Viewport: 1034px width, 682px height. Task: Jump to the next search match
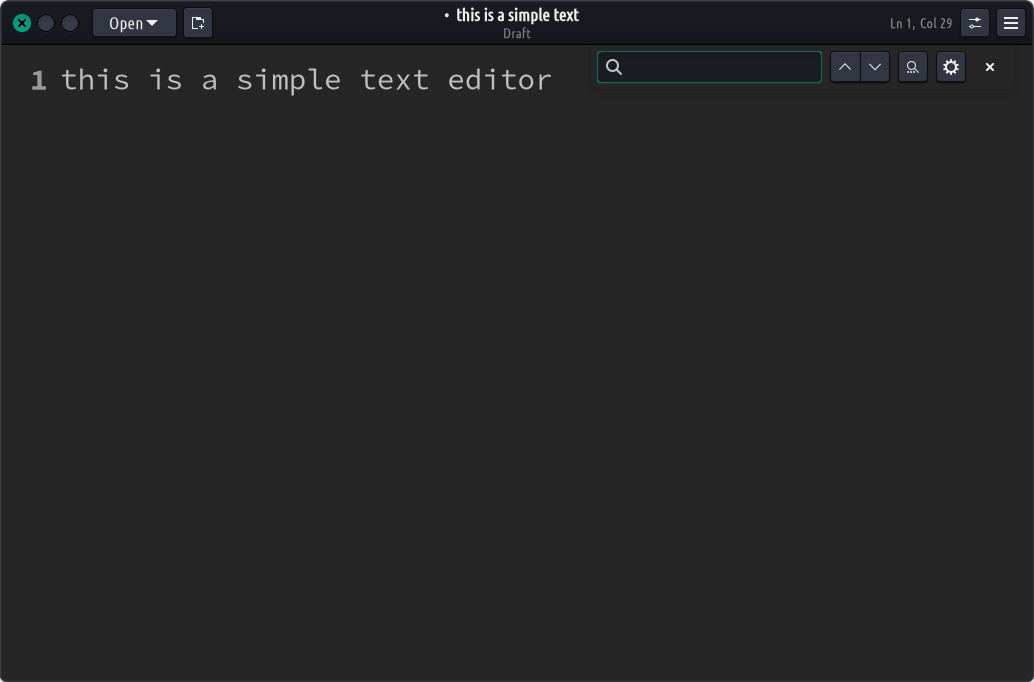tap(875, 66)
